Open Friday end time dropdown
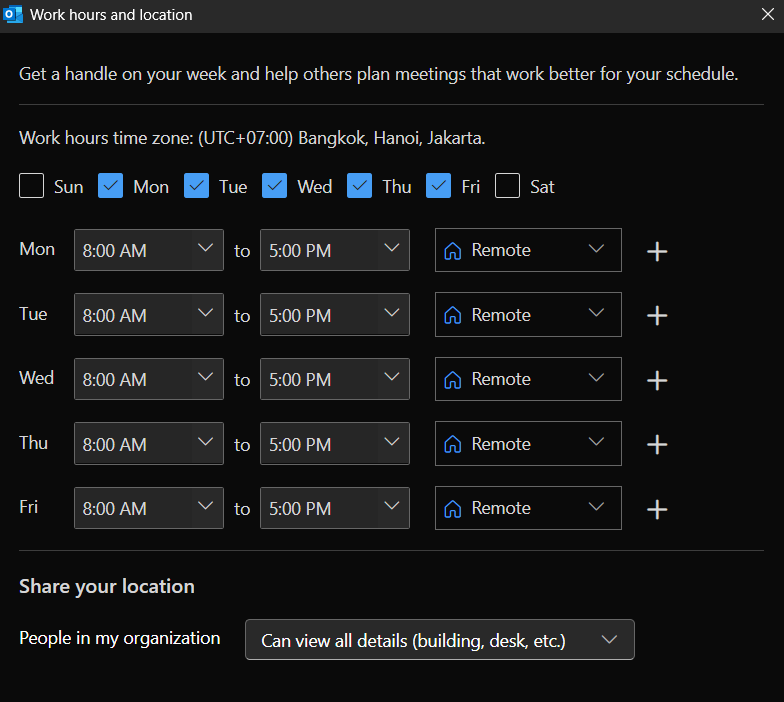 tap(335, 508)
